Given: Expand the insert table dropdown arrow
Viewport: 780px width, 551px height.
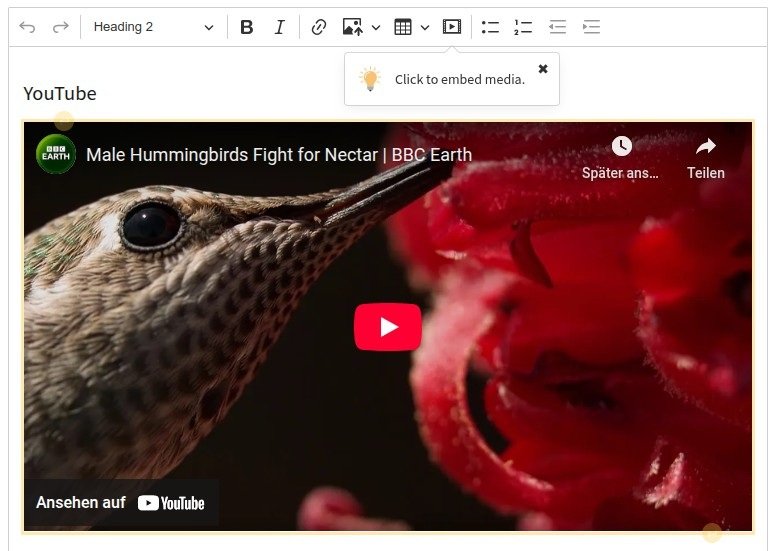Looking at the screenshot, I should pyautogui.click(x=425, y=27).
